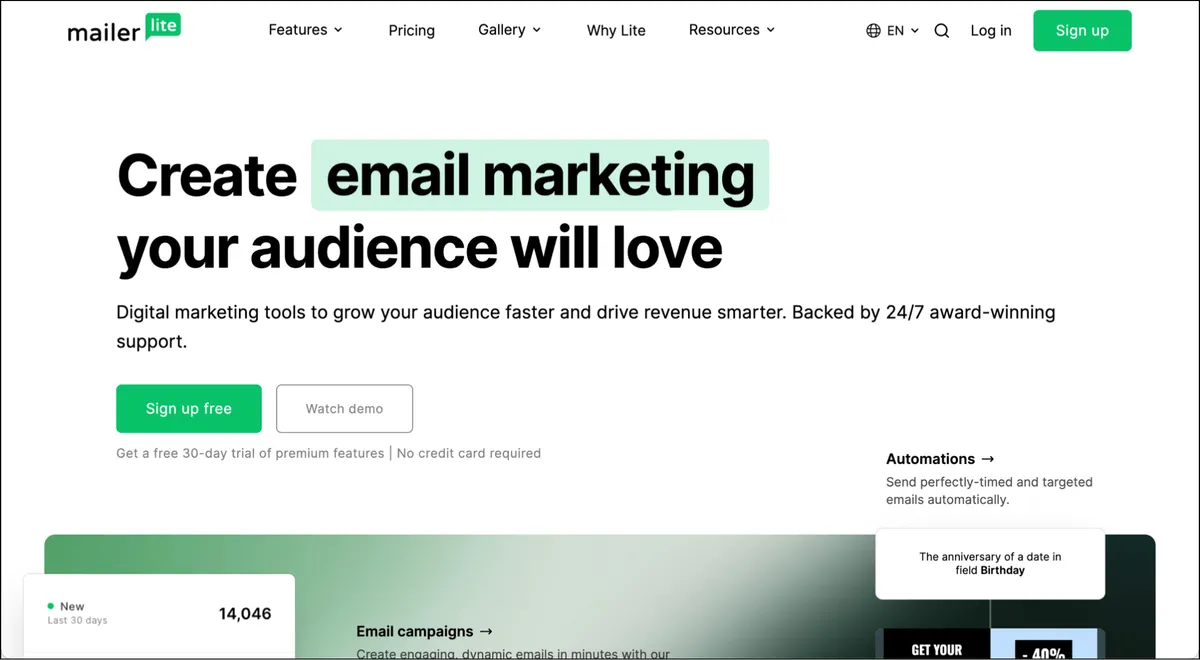The height and width of the screenshot is (660, 1200).
Task: Click the Digital marketing tools paragraph
Action: pos(585,327)
